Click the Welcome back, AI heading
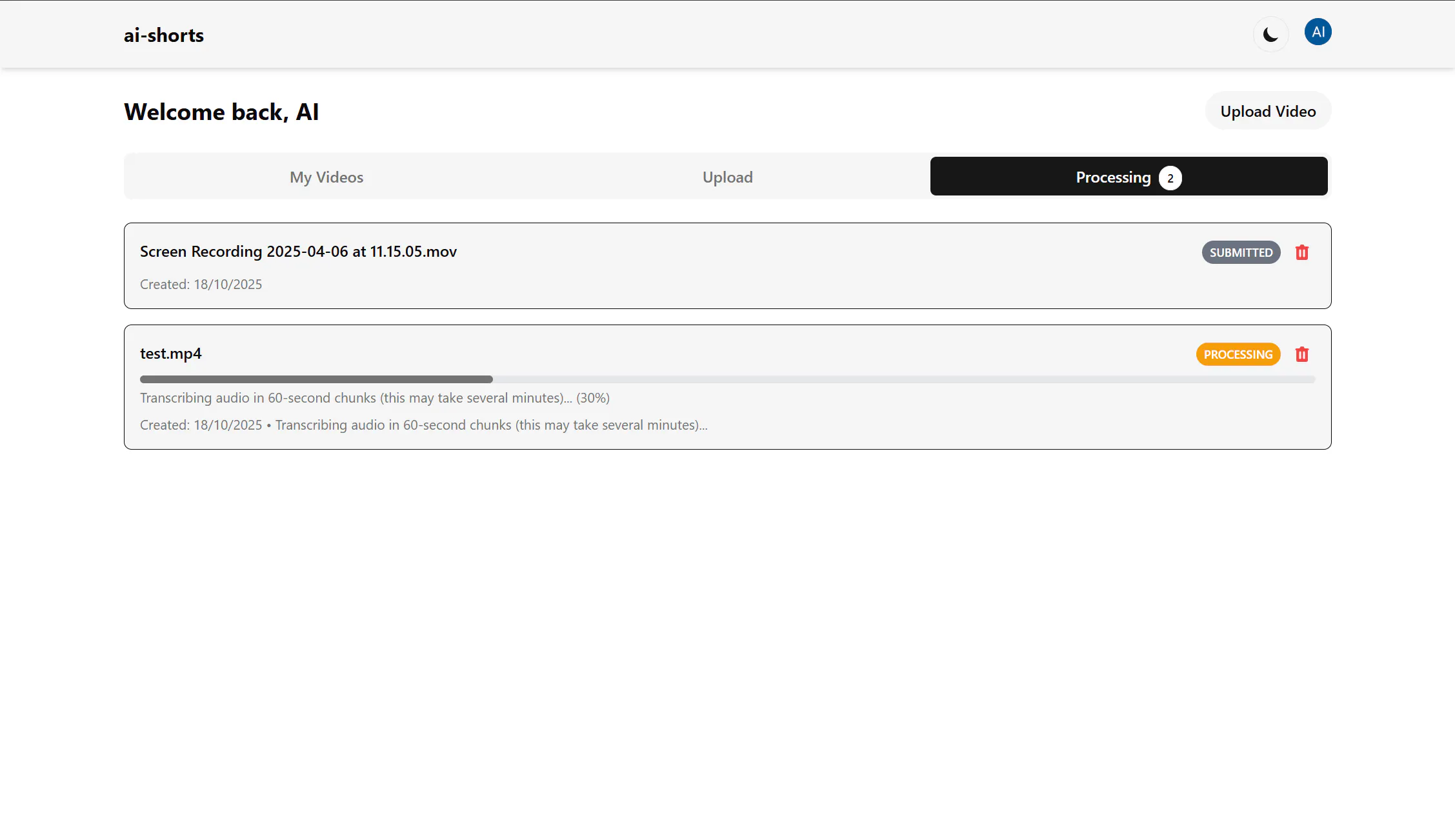 (221, 112)
